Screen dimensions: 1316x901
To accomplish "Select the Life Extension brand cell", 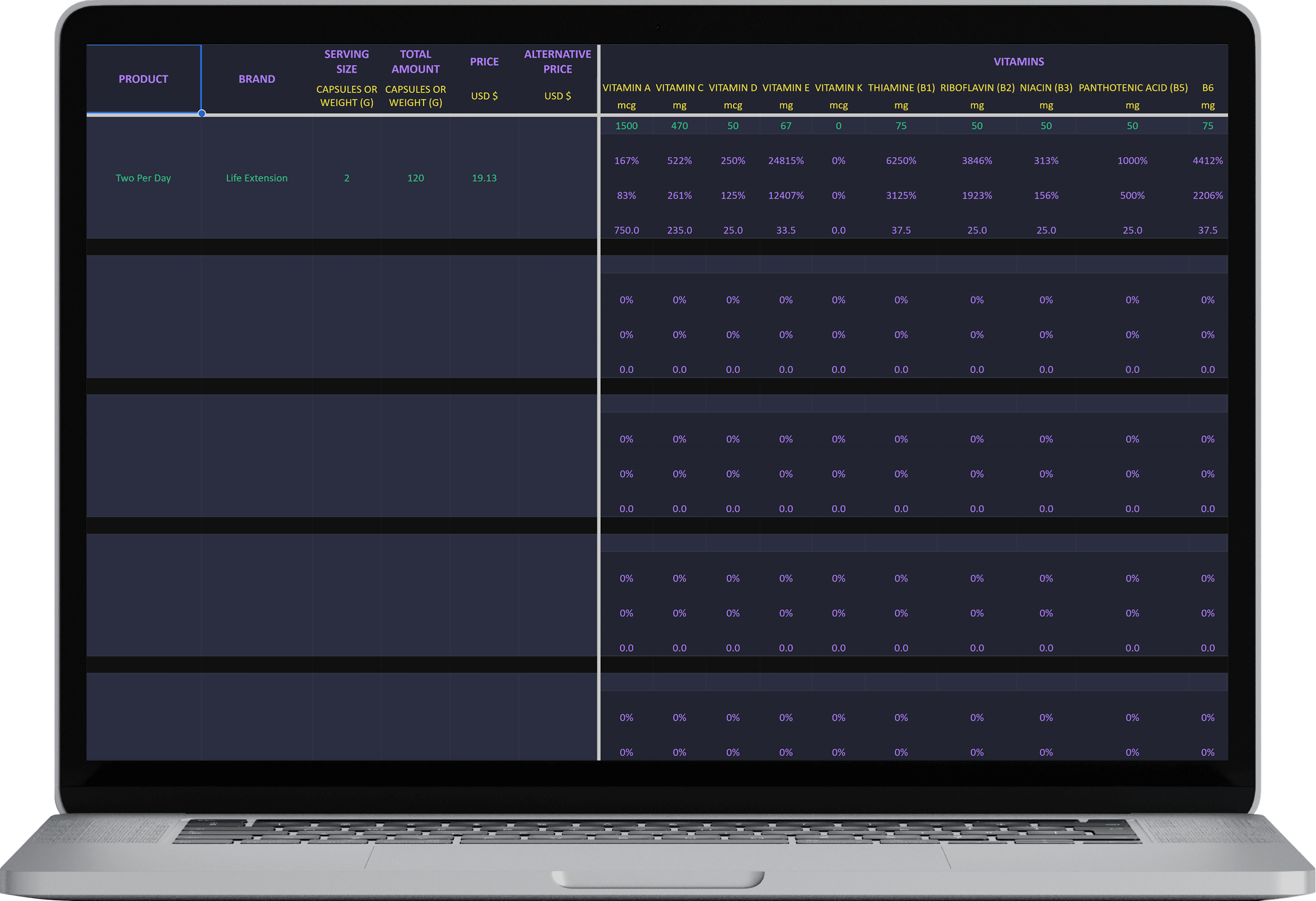I will pyautogui.click(x=256, y=178).
